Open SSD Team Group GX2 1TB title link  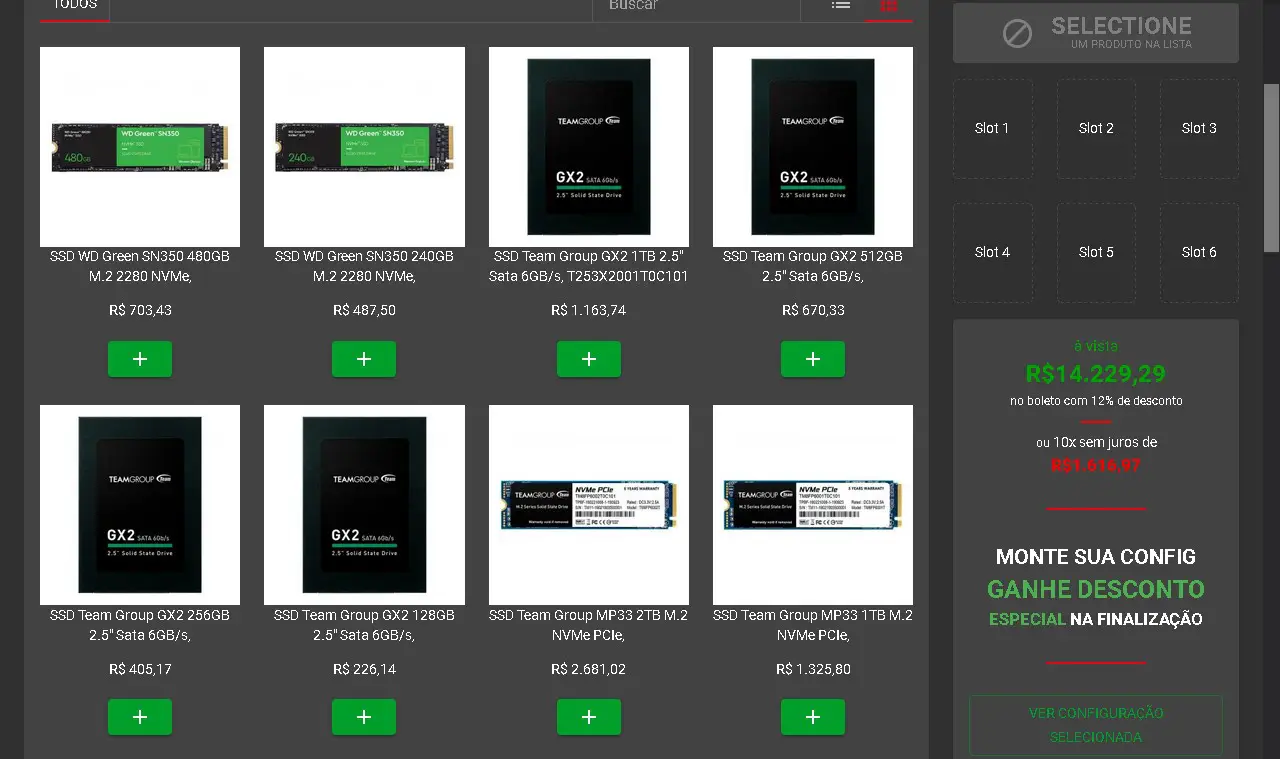click(589, 266)
